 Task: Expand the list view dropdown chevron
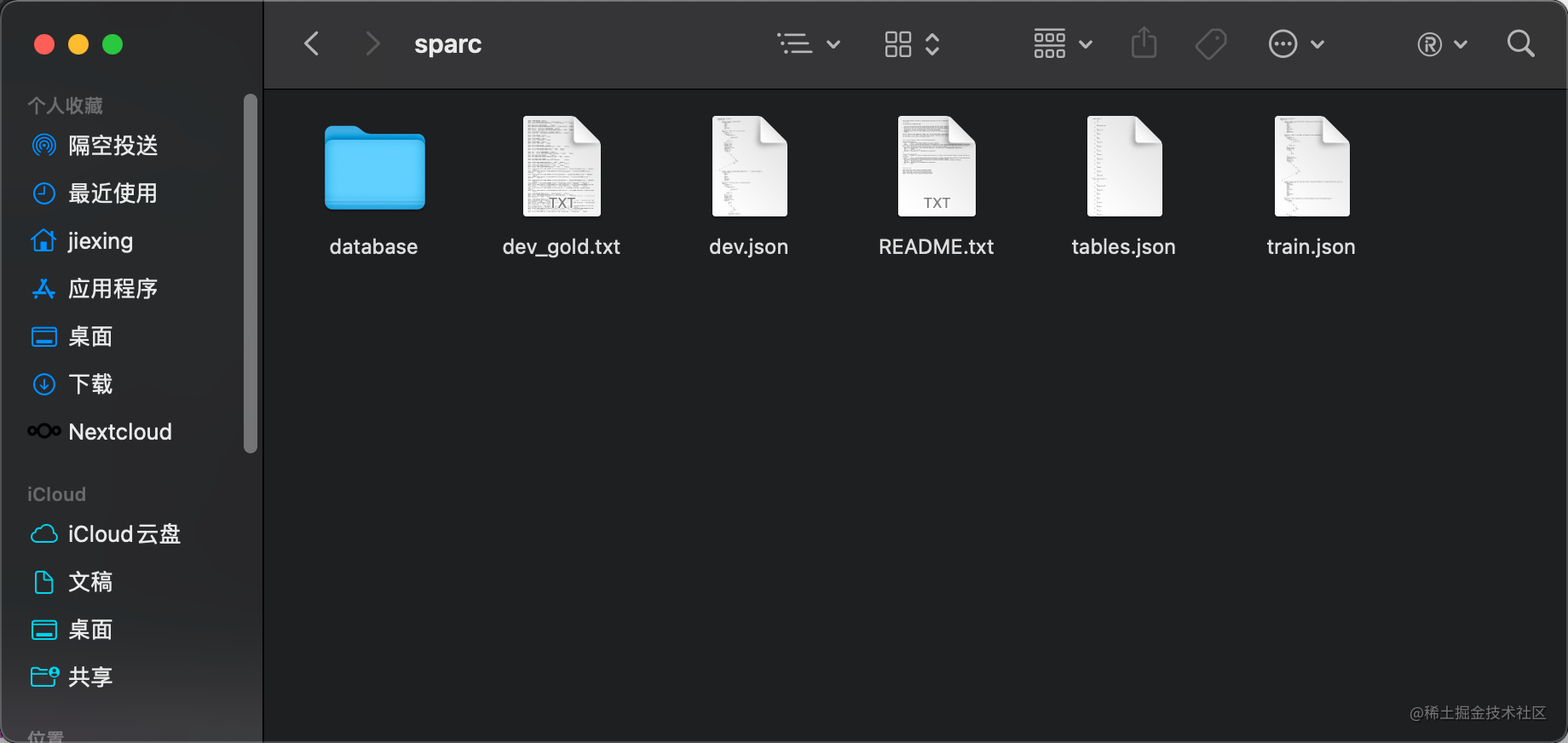click(833, 44)
